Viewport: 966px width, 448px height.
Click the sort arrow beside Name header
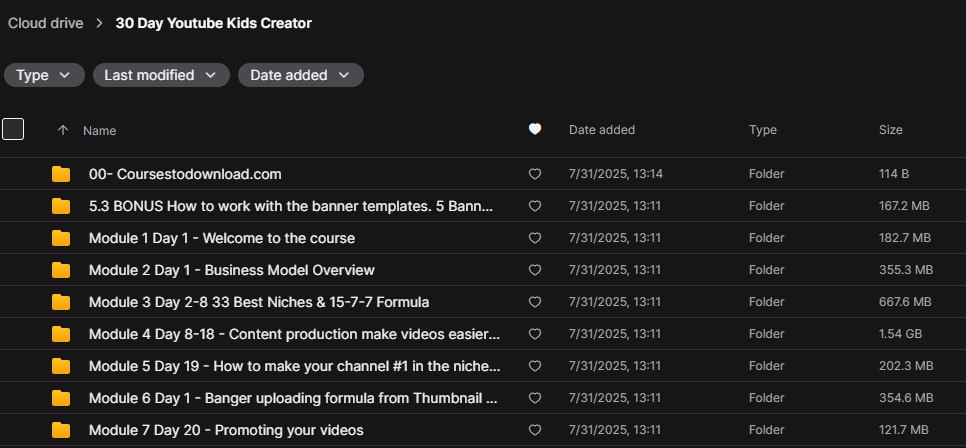pos(63,130)
